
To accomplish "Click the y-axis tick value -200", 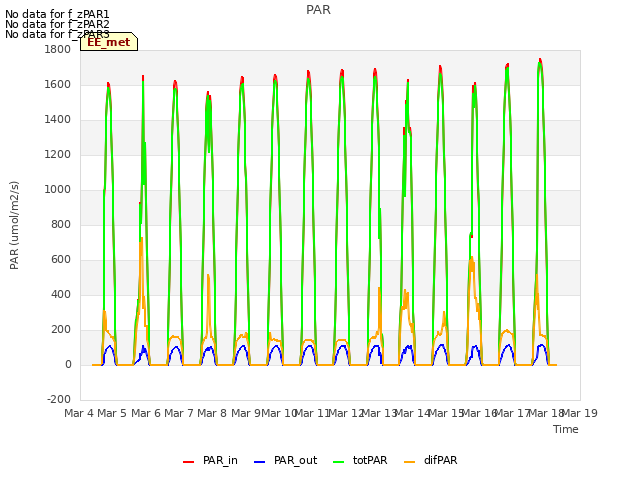I will [59, 399].
